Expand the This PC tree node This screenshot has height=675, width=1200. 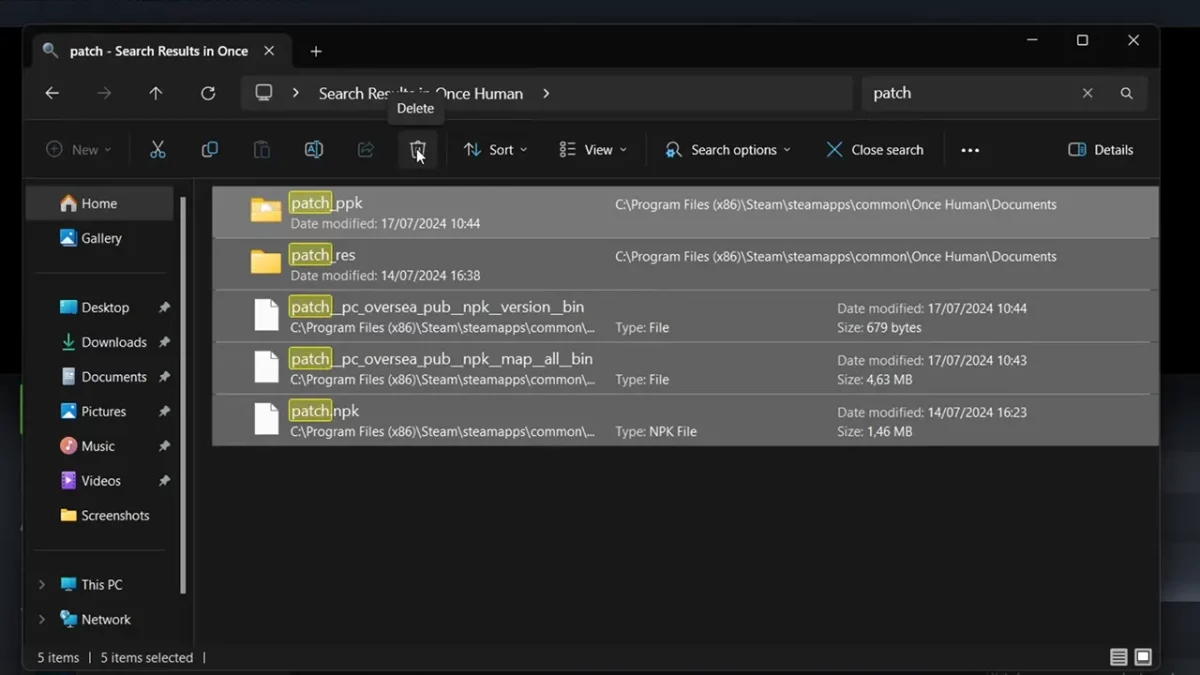tap(41, 585)
